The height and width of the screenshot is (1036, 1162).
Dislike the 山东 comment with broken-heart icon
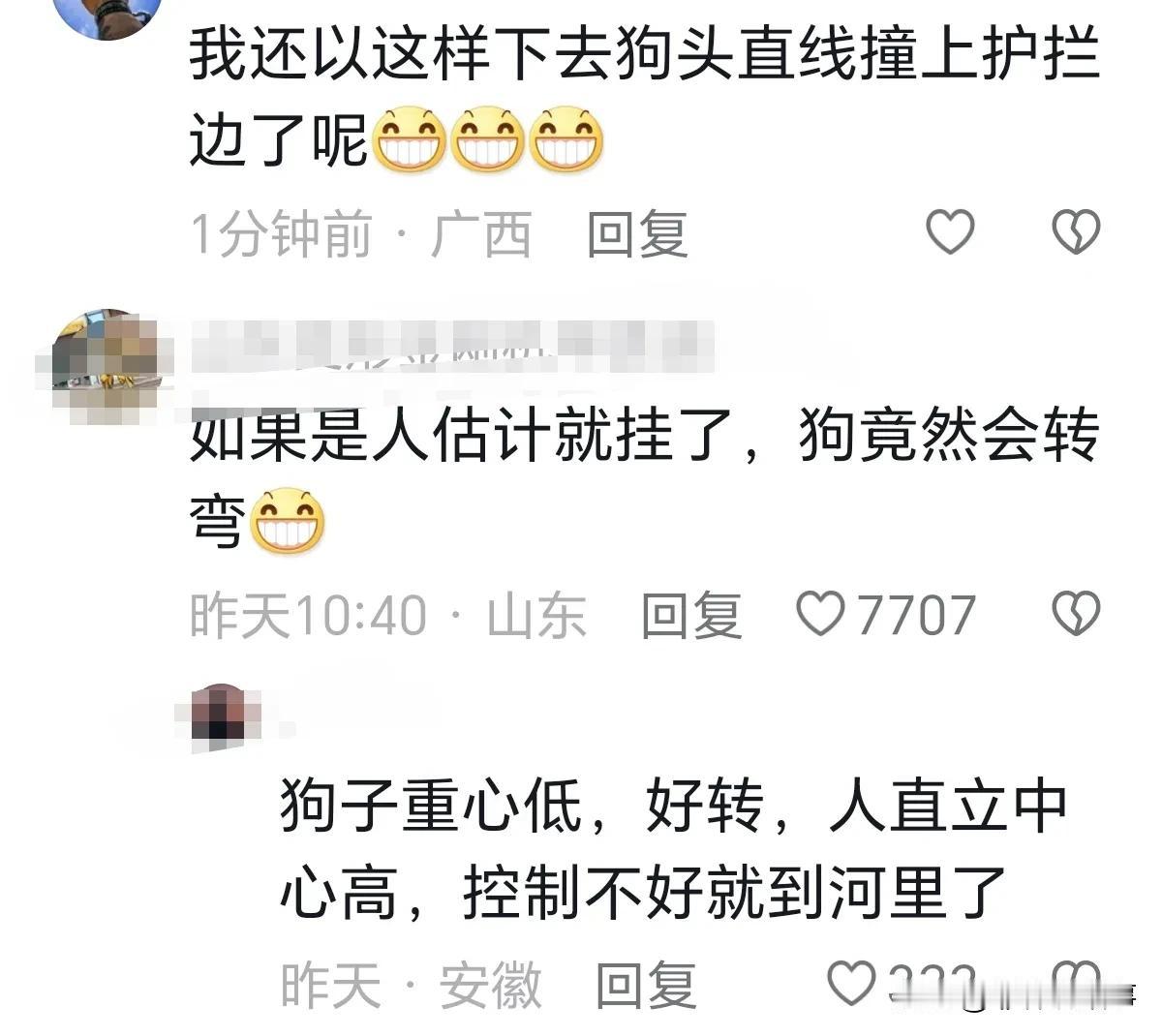pyautogui.click(x=1076, y=614)
